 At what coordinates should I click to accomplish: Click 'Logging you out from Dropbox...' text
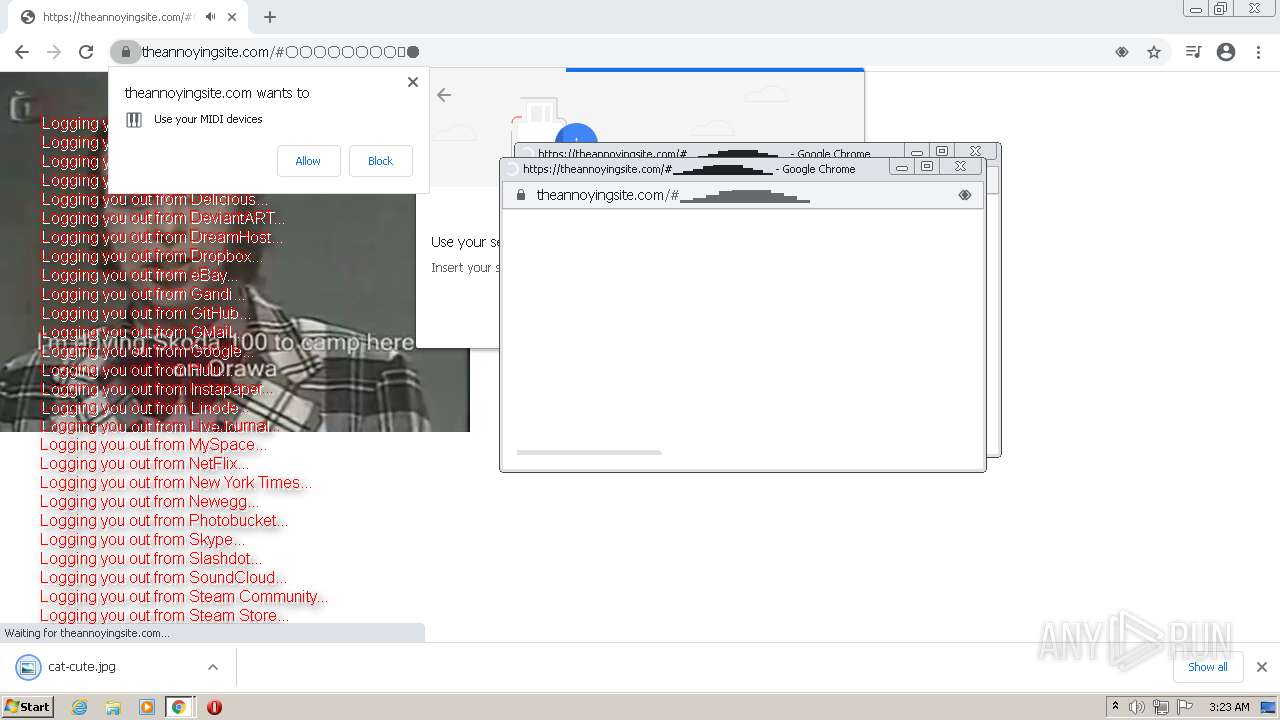click(152, 256)
